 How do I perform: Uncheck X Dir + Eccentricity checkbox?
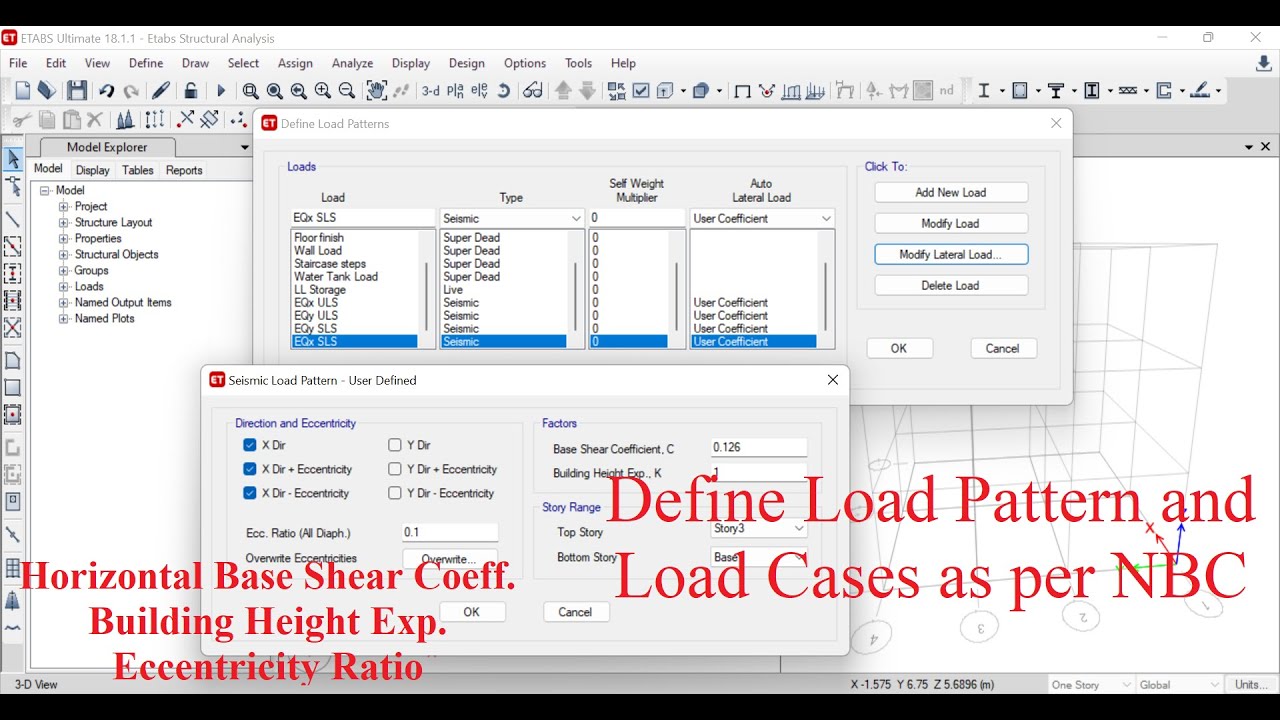(250, 469)
